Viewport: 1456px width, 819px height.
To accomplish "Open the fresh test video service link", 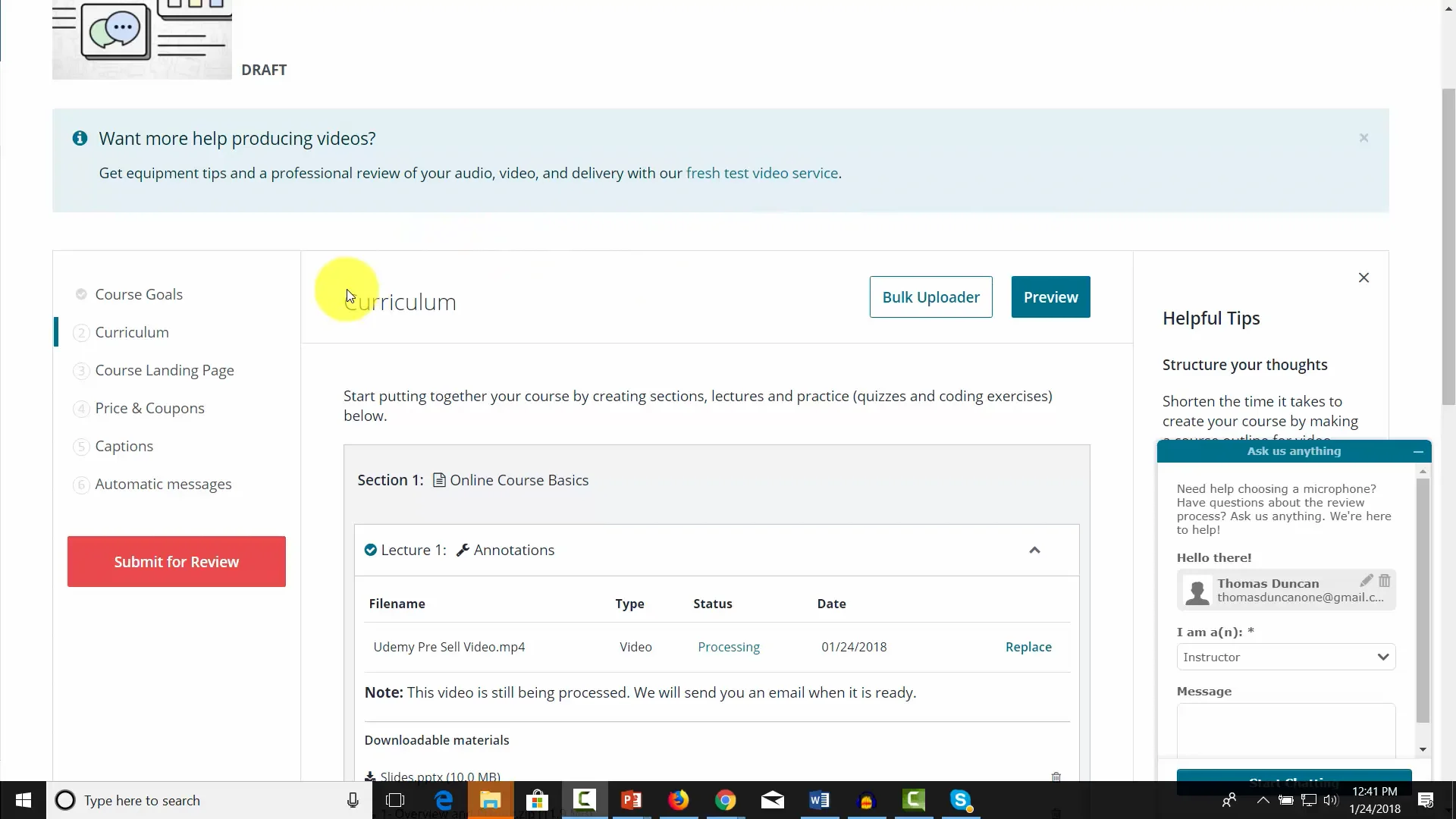I will [x=762, y=173].
